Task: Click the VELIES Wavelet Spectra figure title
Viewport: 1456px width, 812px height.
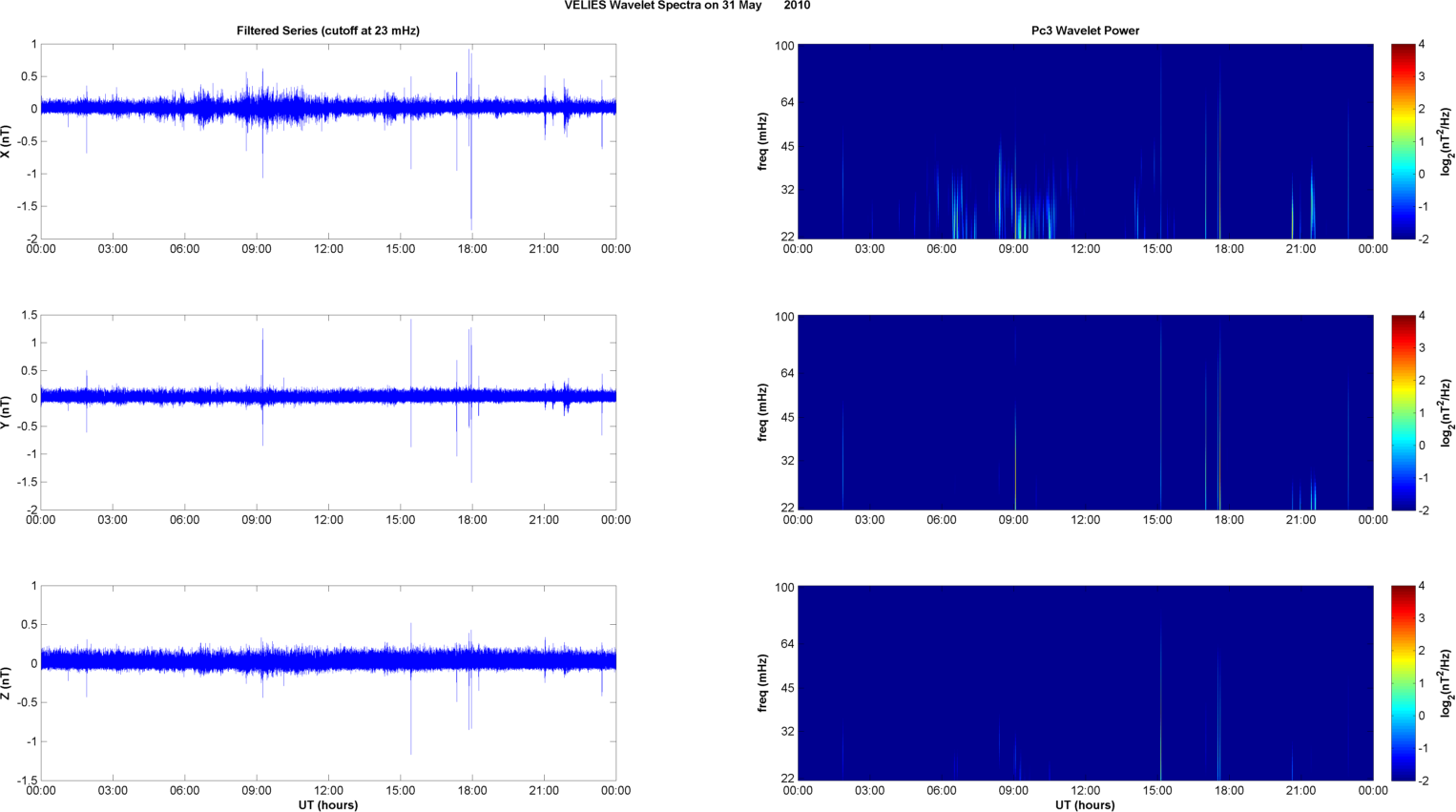Action: point(687,6)
